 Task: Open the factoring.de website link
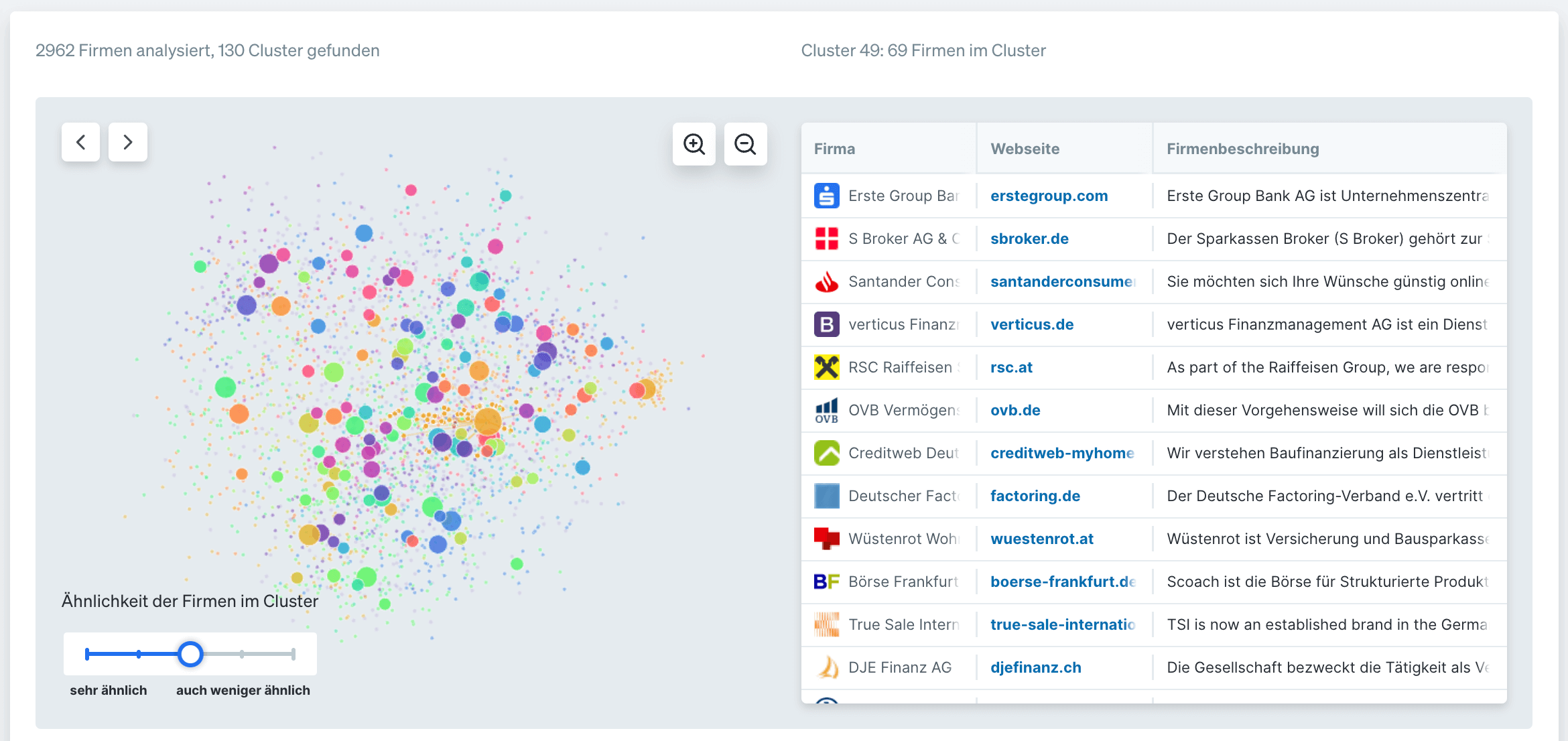click(x=1035, y=496)
